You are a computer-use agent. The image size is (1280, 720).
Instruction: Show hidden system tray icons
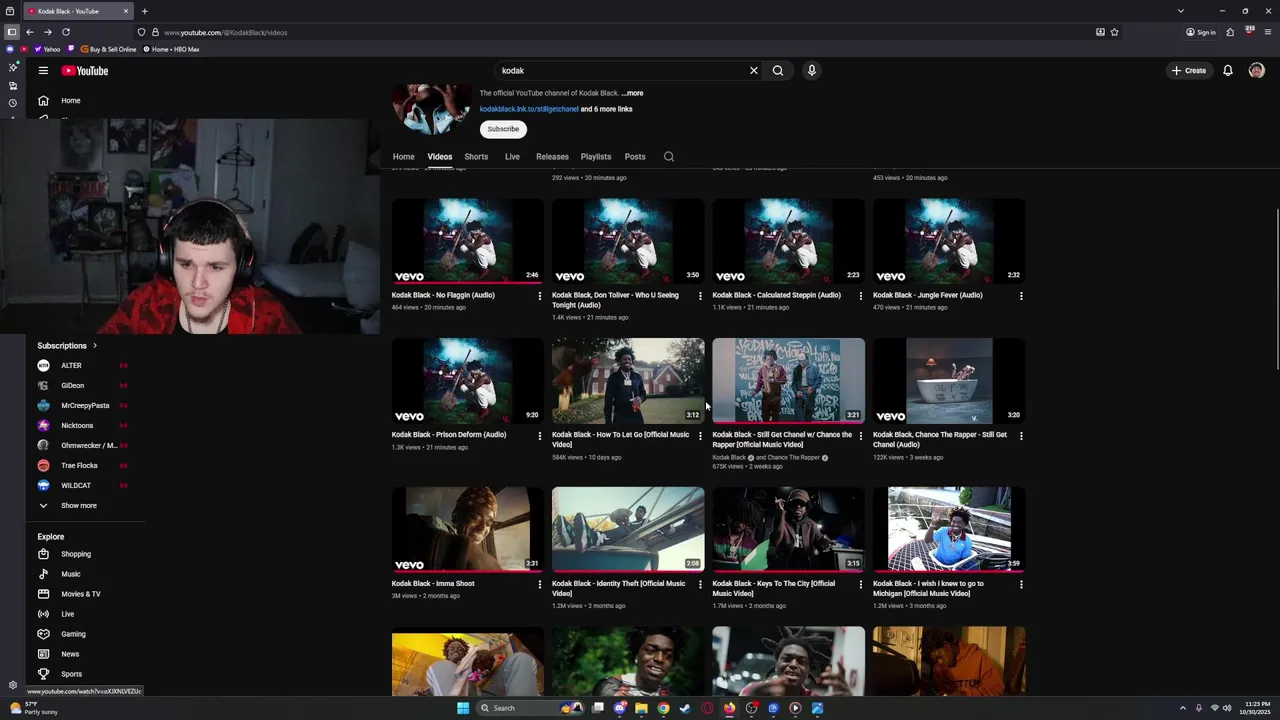(1182, 708)
